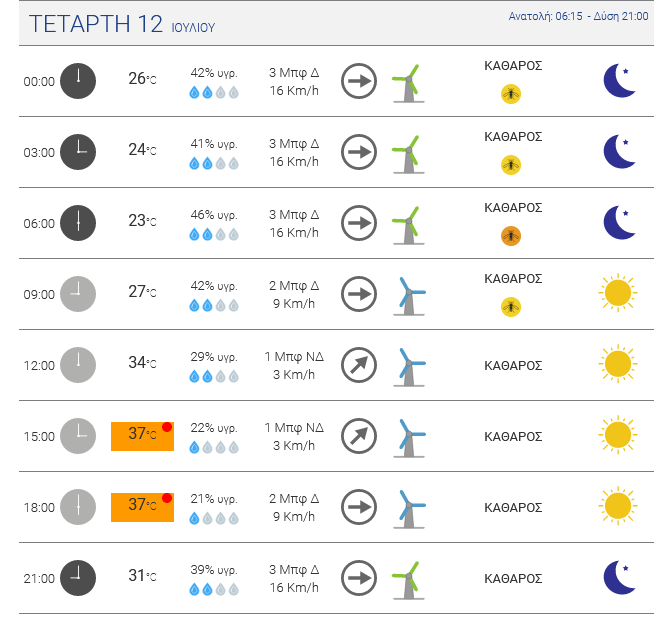Click the ΤΕΤΑΡΤΗ 12 ΙΟΥΛΙΟΥ date header
Viewport: 668px width, 628px height.
(122, 25)
